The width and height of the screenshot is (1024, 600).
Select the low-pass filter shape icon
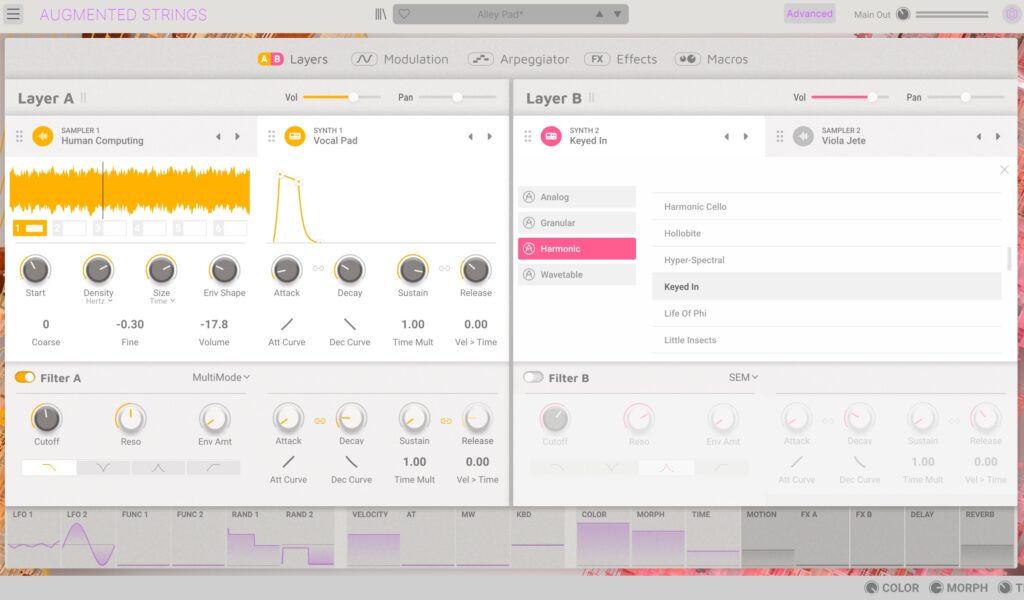(48, 467)
